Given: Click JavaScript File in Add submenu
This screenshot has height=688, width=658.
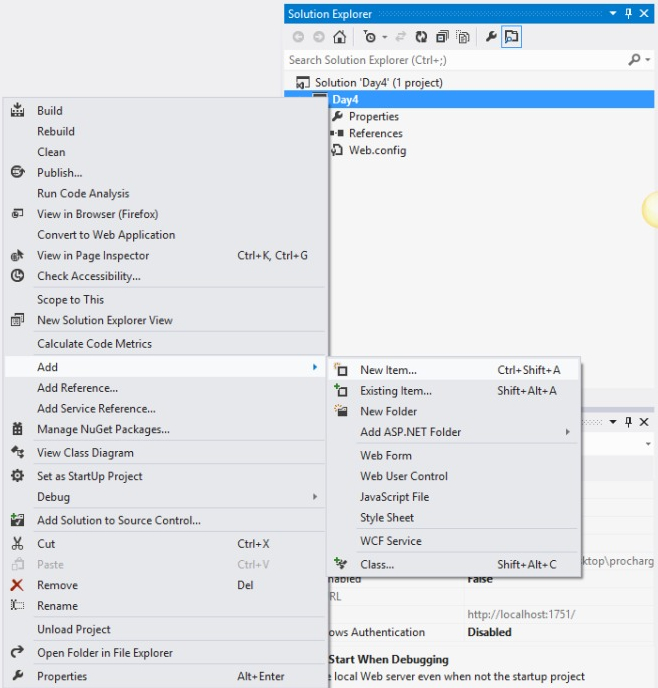Looking at the screenshot, I should point(395,497).
